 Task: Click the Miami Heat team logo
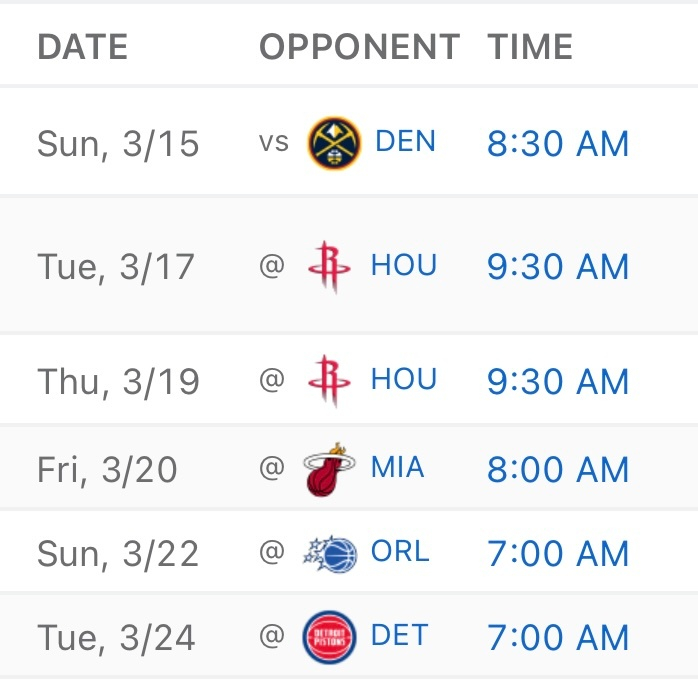(330, 469)
